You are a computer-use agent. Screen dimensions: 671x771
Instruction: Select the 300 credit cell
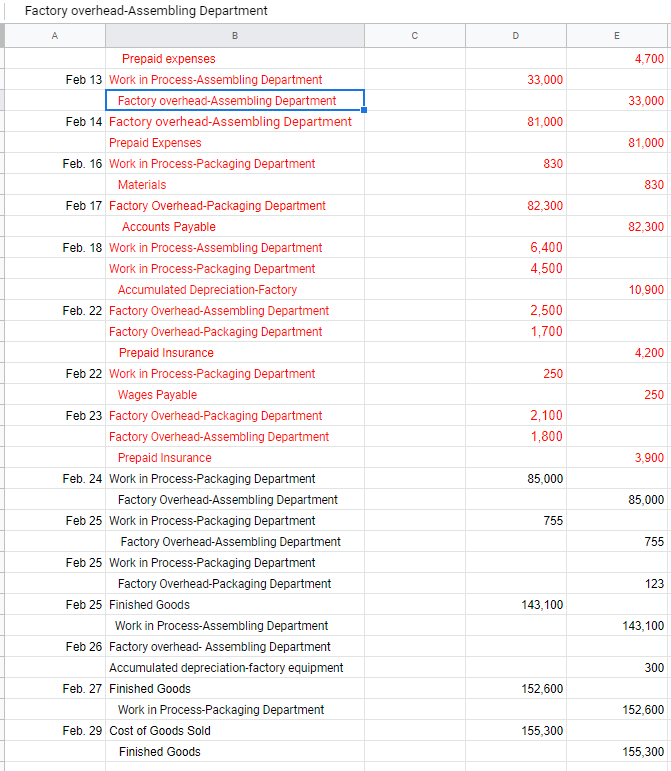click(x=617, y=668)
